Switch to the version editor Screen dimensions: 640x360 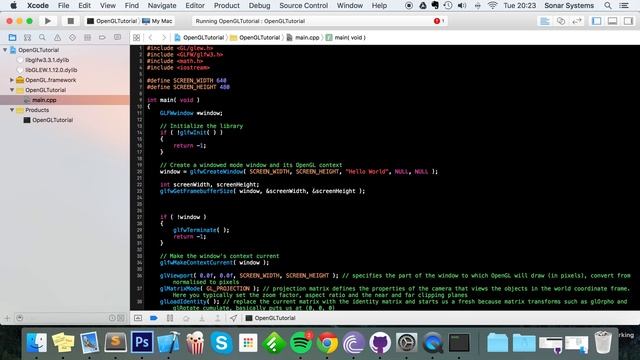coord(577,21)
